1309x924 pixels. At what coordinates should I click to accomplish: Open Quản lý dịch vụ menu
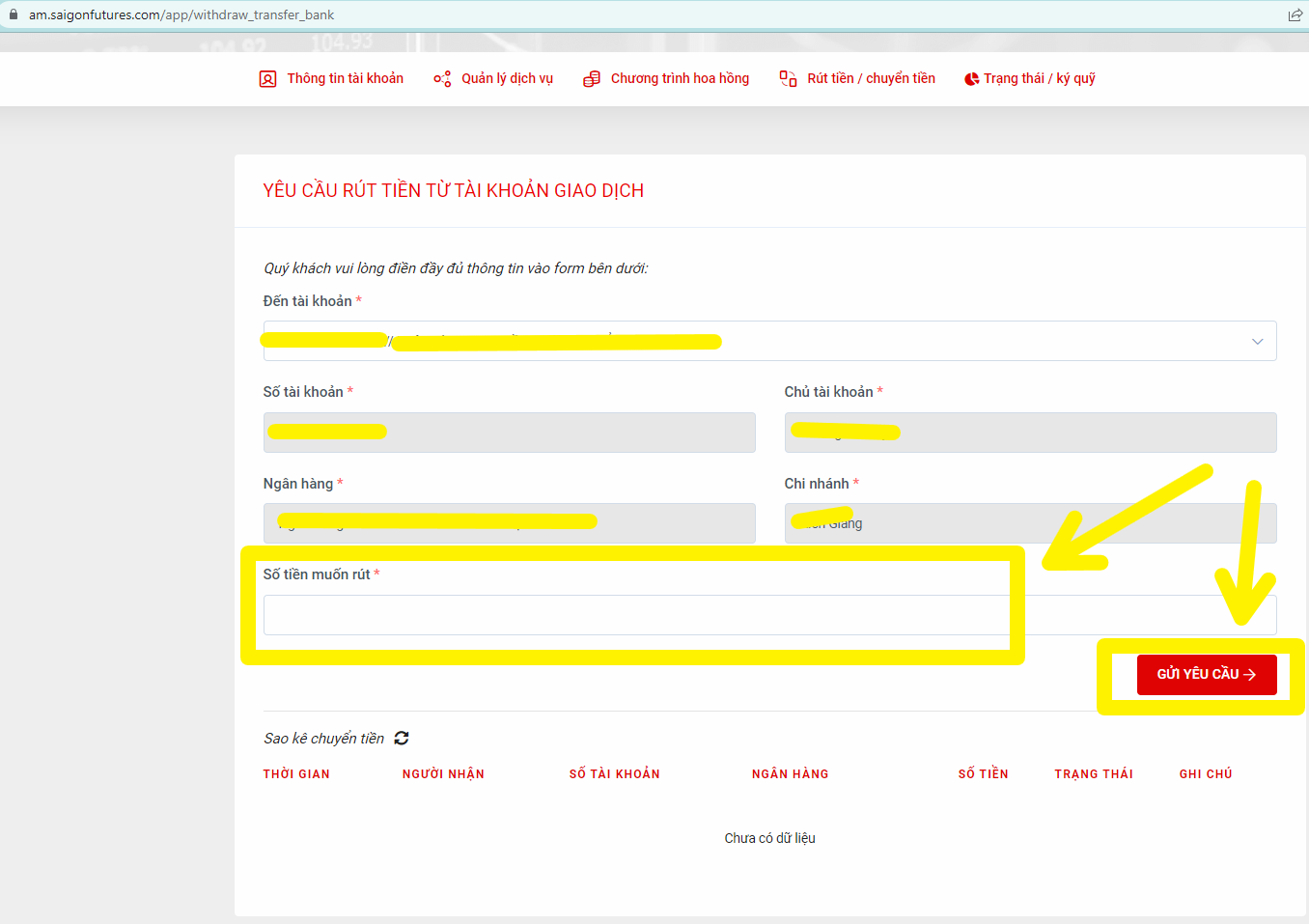pos(508,78)
